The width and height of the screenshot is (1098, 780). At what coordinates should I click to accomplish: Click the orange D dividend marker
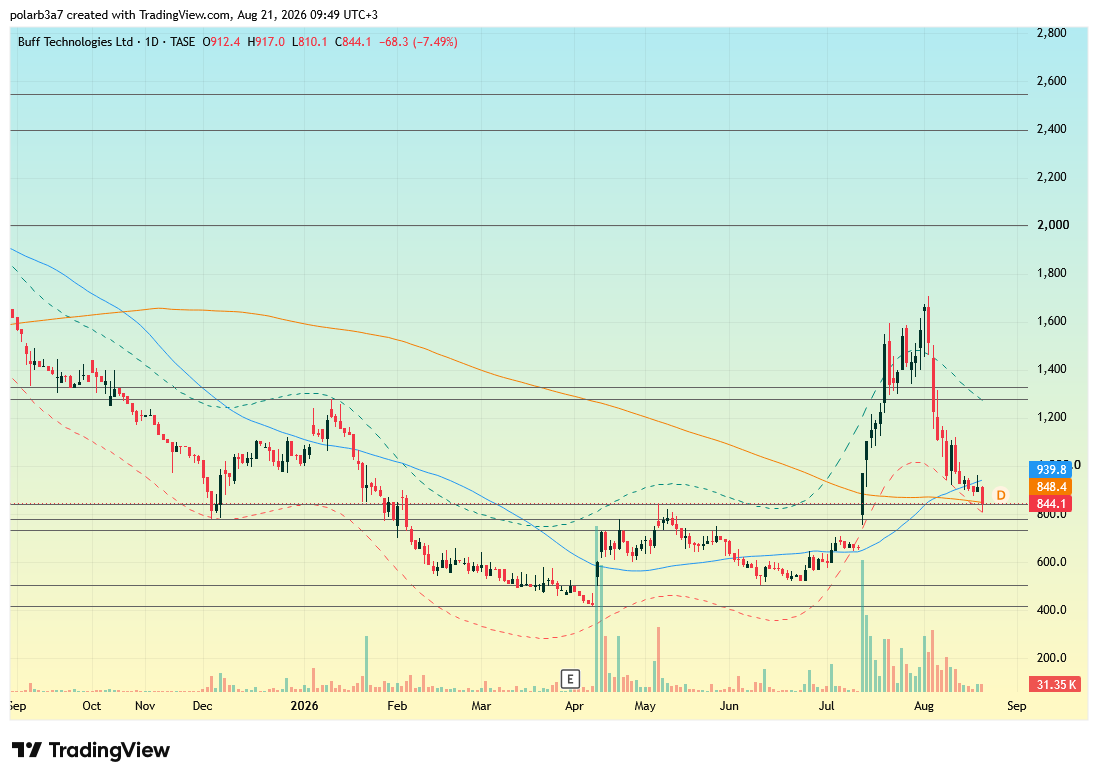1001,495
